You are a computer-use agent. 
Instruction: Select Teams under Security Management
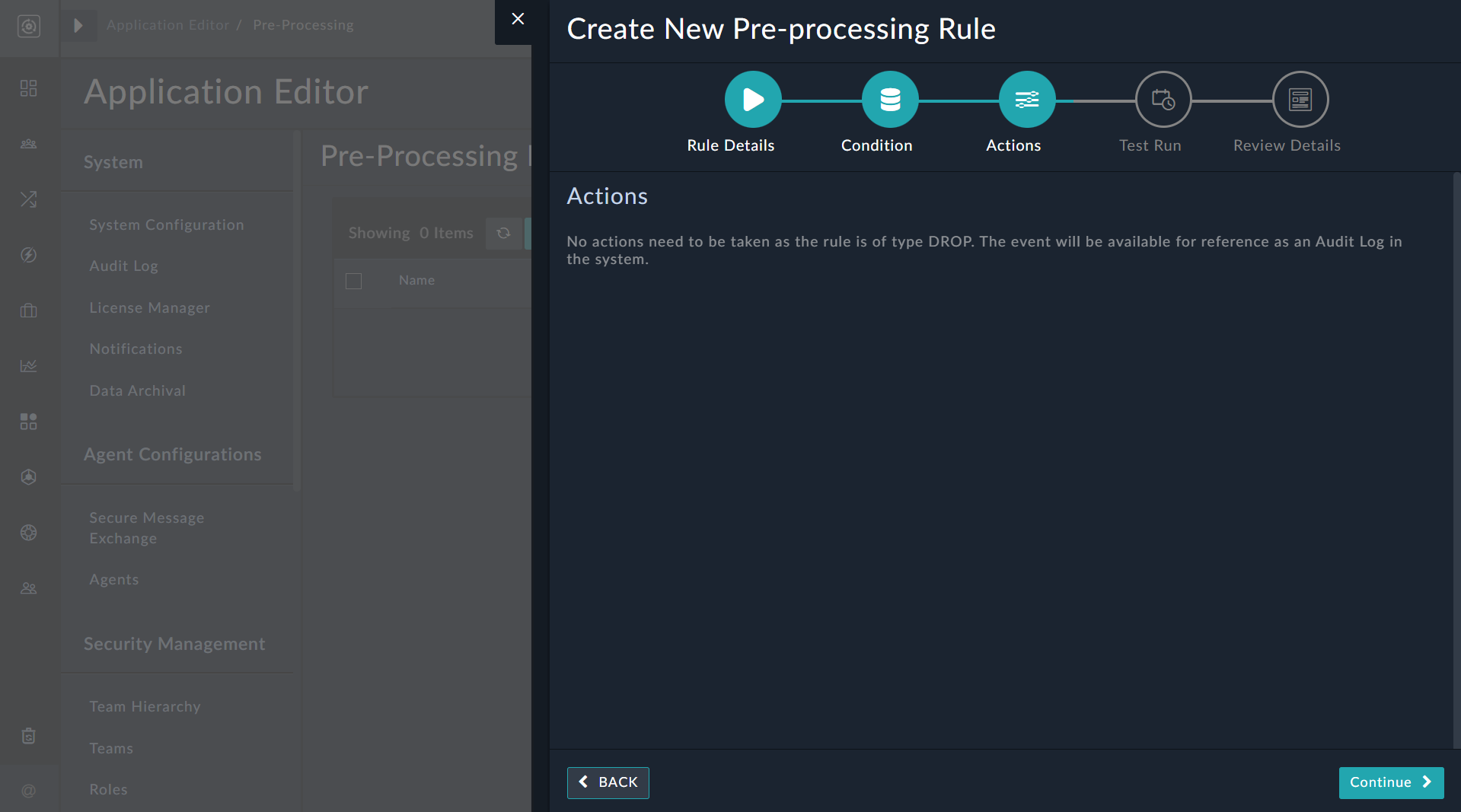111,748
